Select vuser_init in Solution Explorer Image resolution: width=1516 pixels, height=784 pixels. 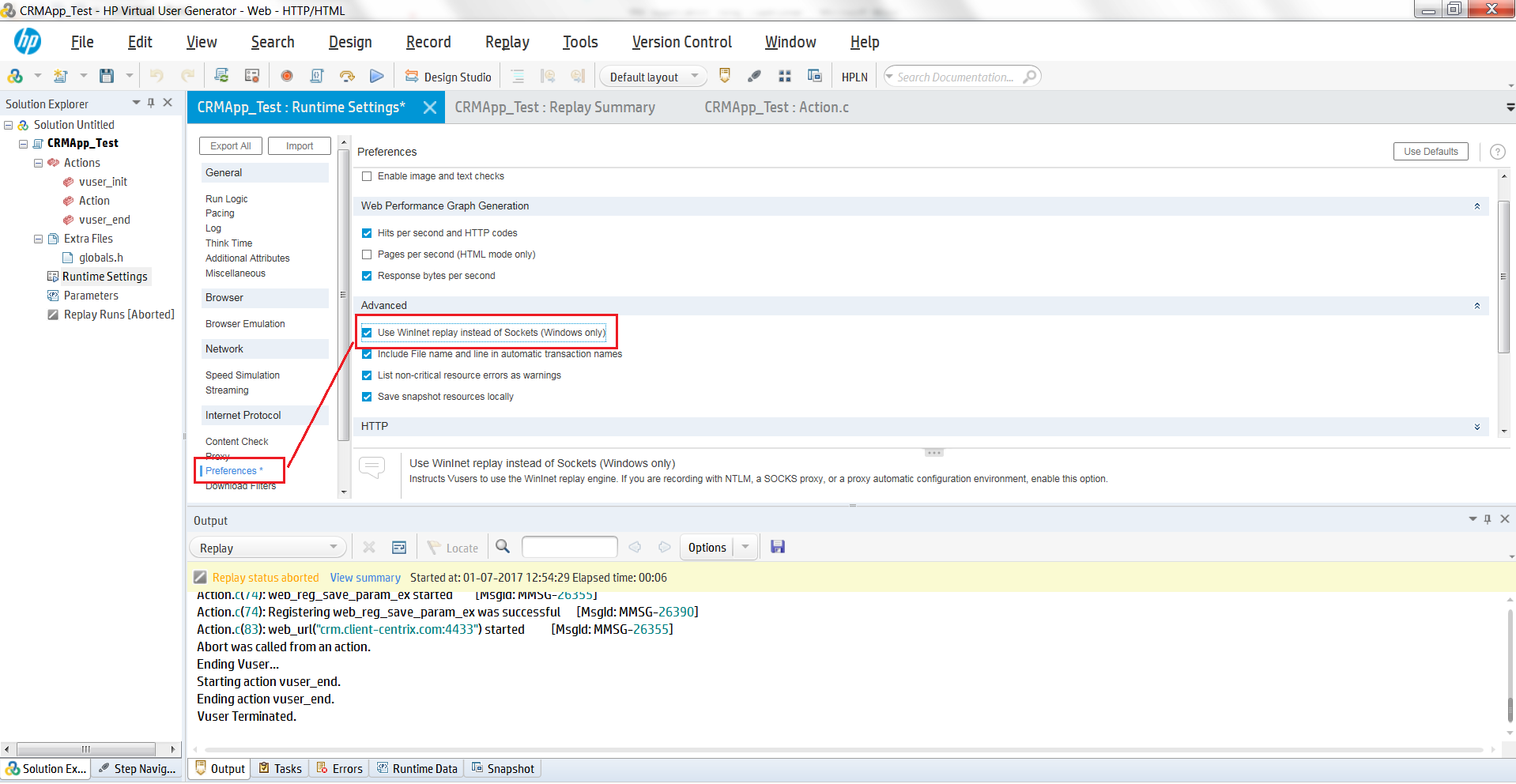pos(103,182)
